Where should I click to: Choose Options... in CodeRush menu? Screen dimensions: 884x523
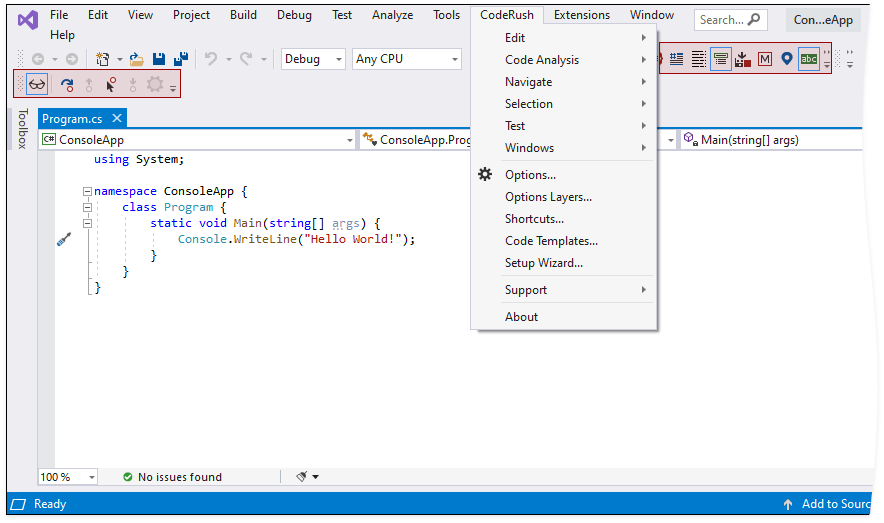click(x=564, y=175)
